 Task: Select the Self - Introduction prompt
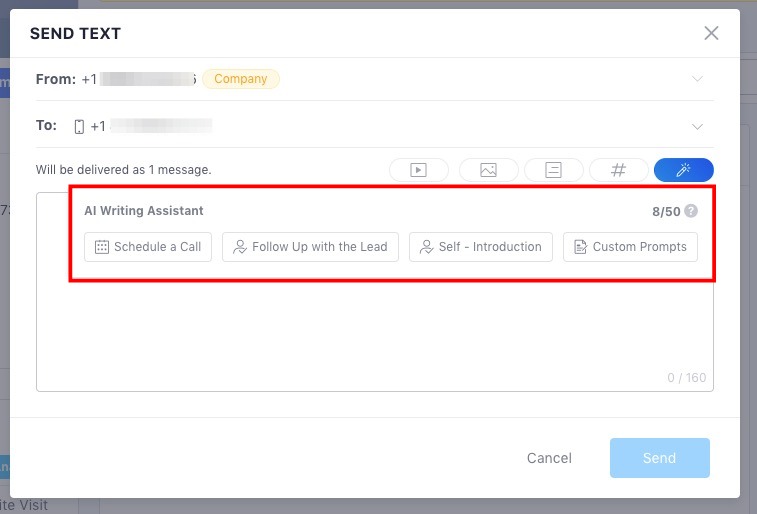pyautogui.click(x=481, y=247)
